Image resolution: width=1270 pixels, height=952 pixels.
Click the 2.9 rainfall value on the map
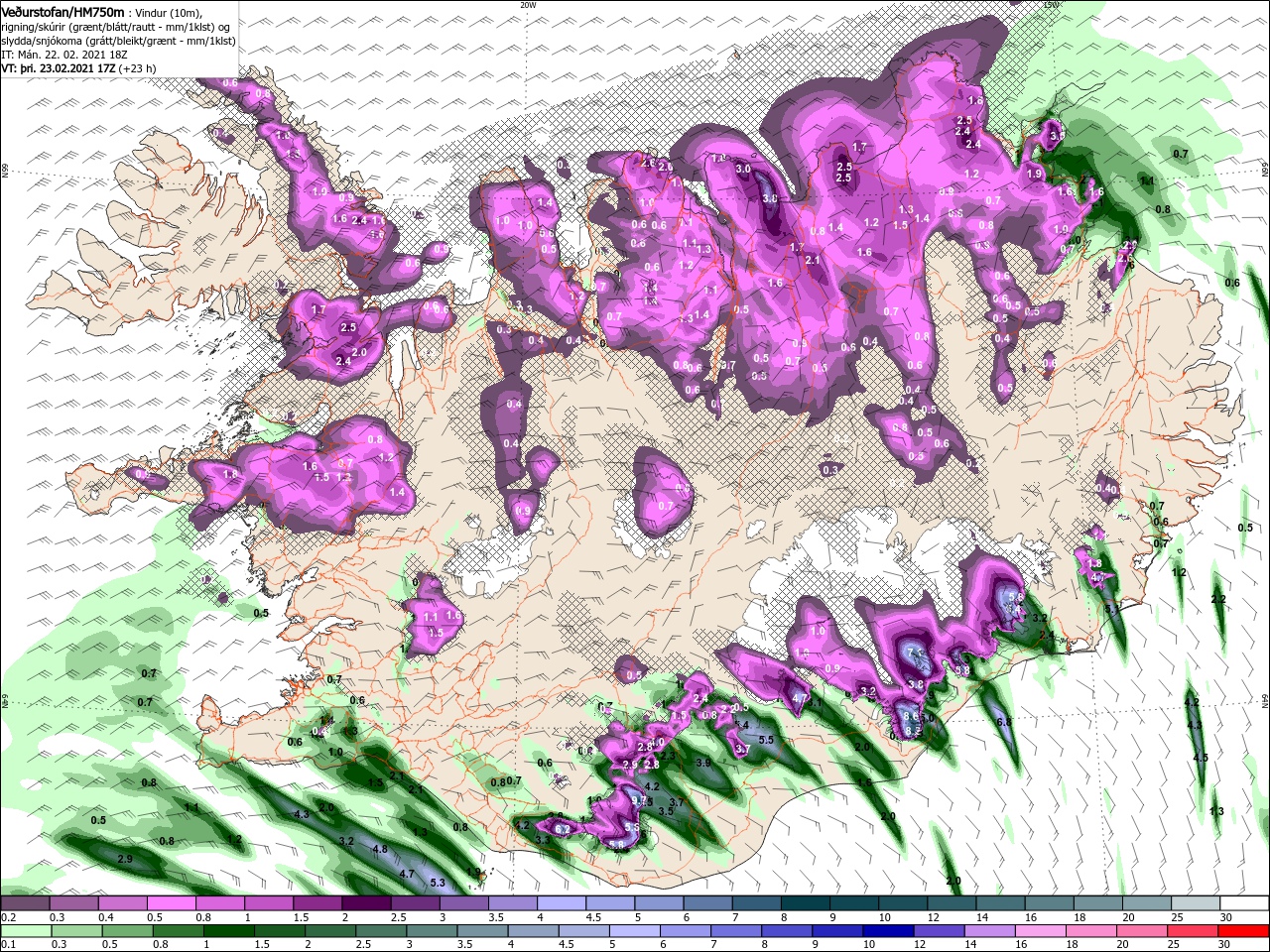[125, 859]
